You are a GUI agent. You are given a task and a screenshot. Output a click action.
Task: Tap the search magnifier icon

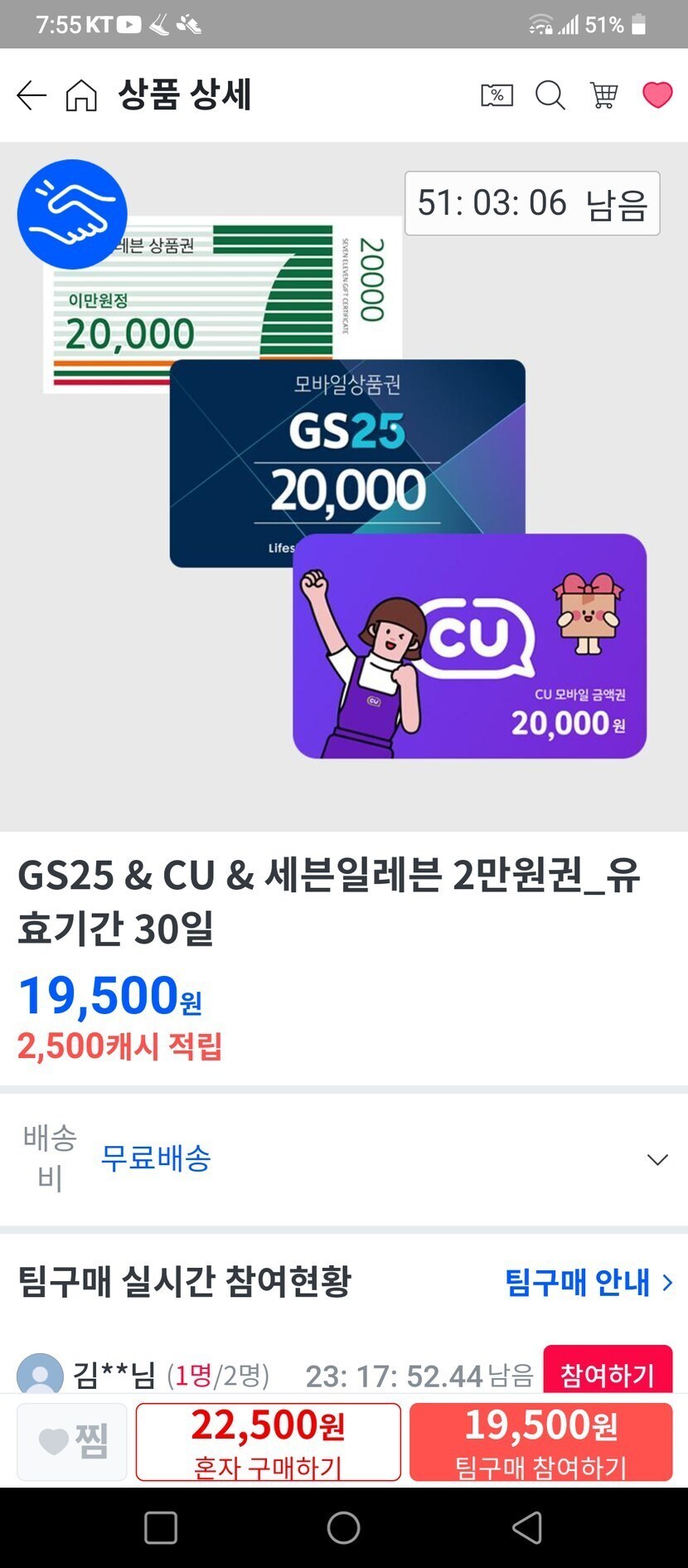click(550, 95)
